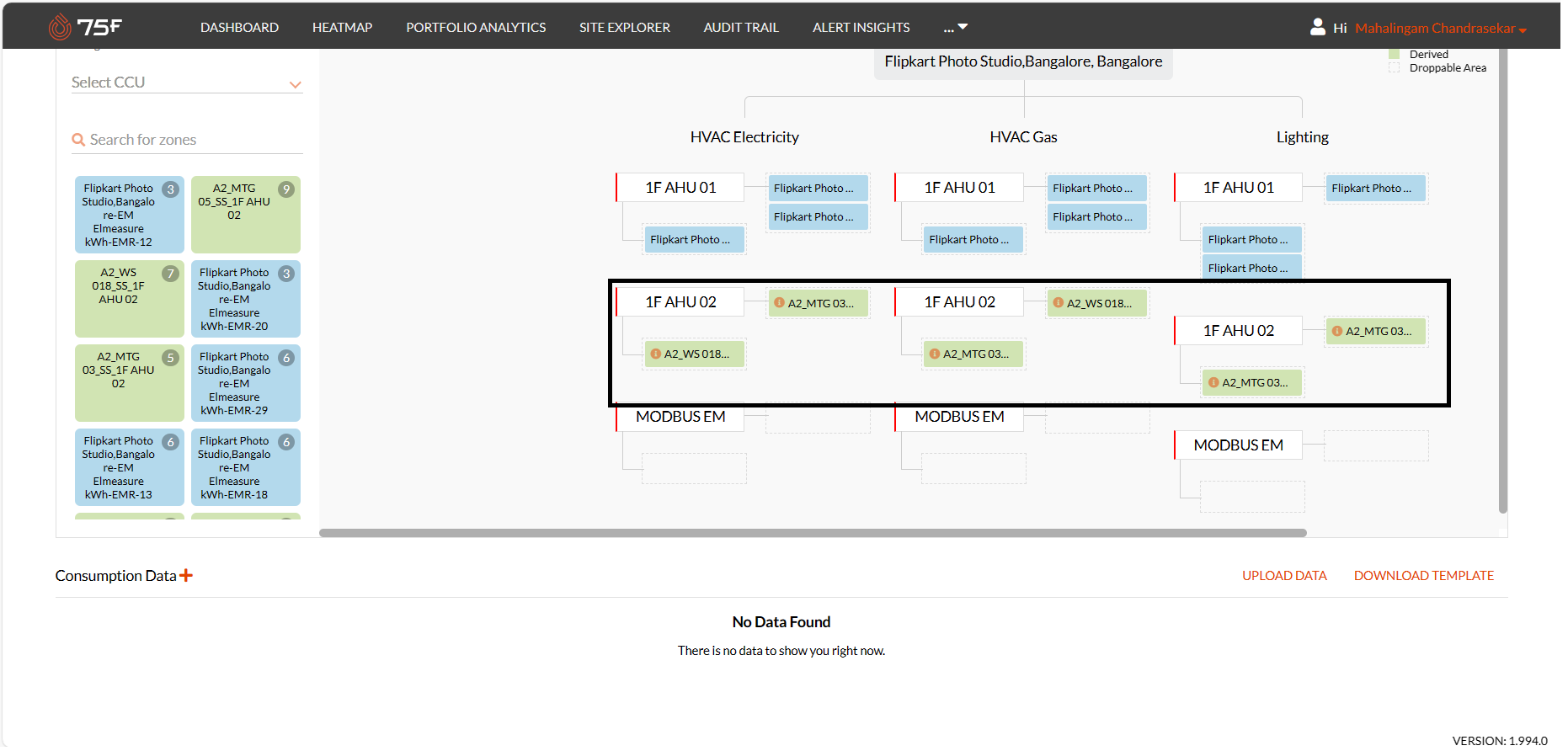Click the user profile avatar icon

point(1318,27)
